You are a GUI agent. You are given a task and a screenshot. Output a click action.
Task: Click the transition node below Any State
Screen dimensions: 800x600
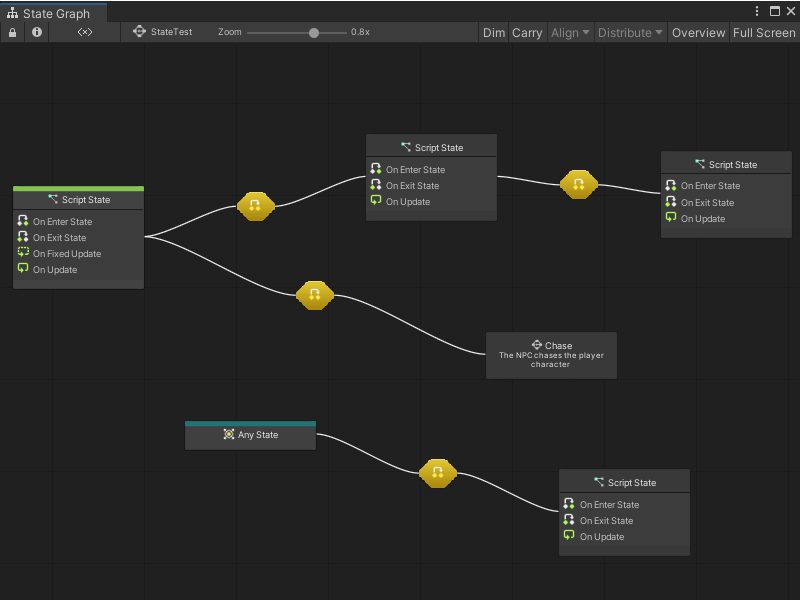pyautogui.click(x=438, y=473)
